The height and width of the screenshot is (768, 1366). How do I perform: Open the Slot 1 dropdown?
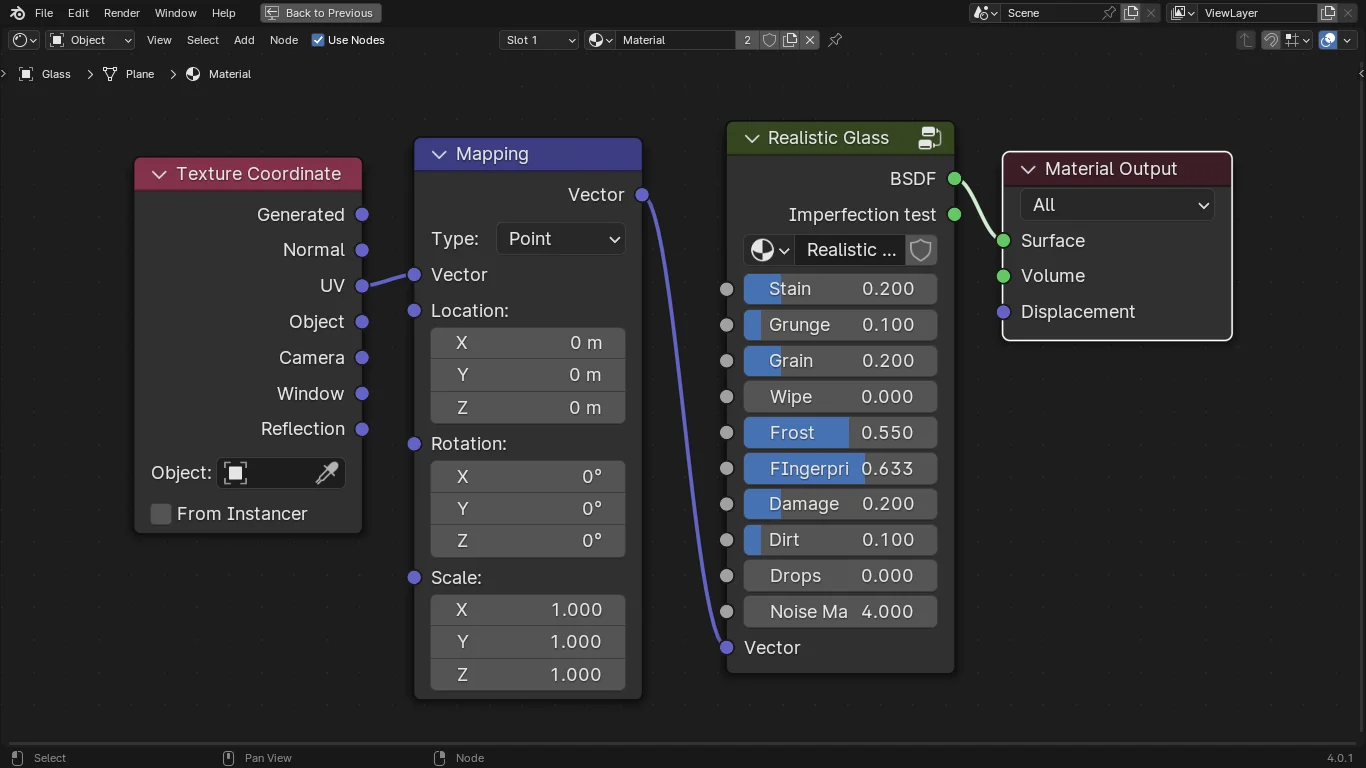(539, 40)
